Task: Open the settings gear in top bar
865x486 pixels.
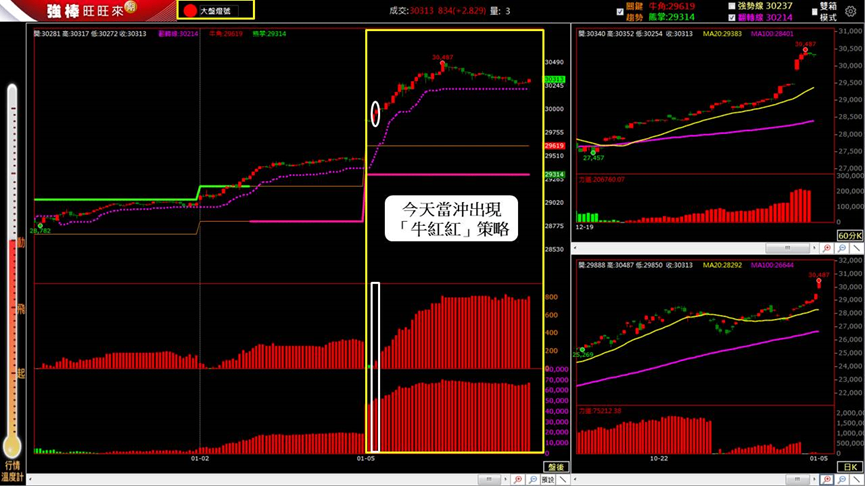Action: [x=851, y=12]
